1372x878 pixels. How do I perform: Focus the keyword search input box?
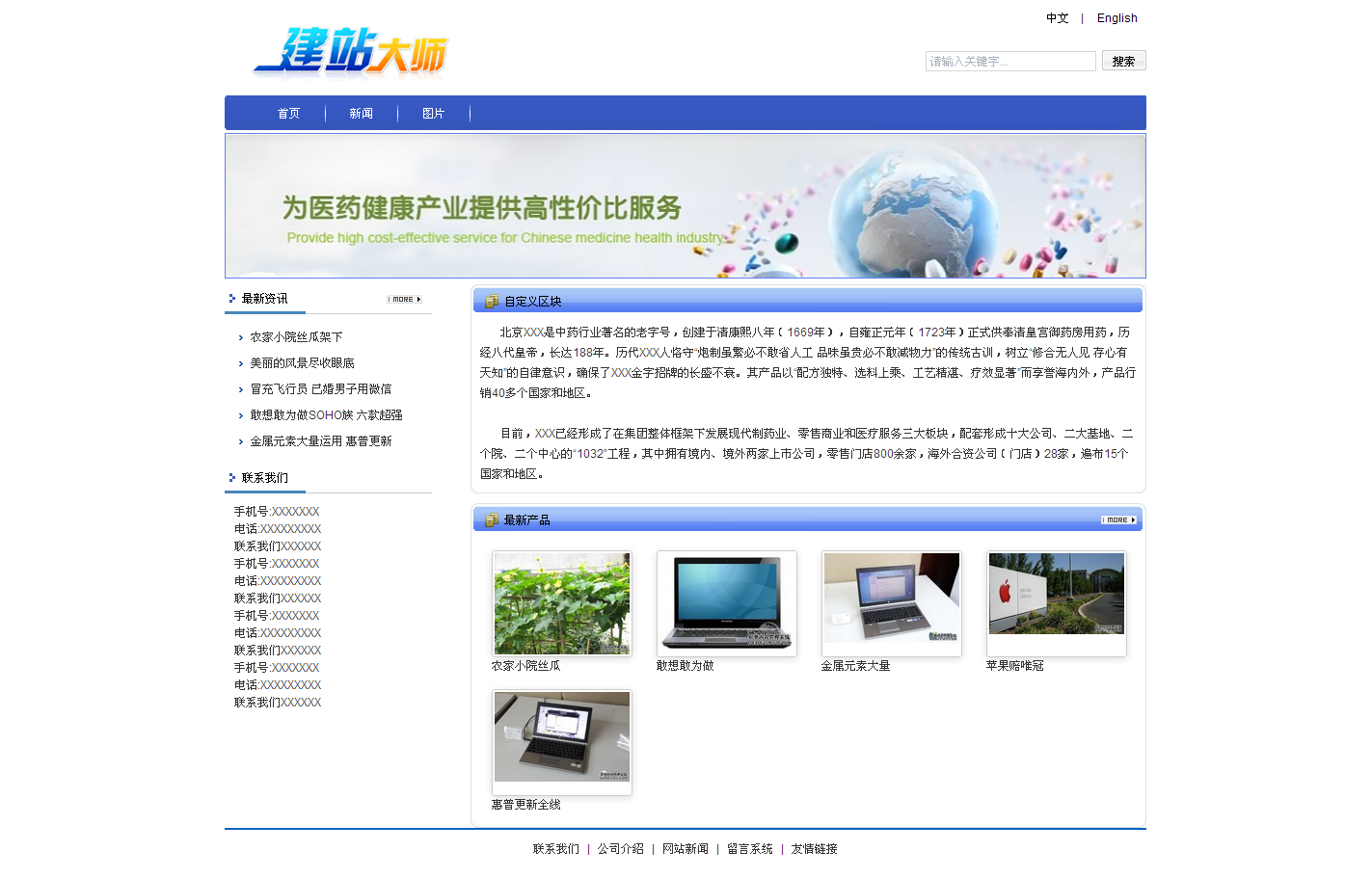coord(1010,61)
